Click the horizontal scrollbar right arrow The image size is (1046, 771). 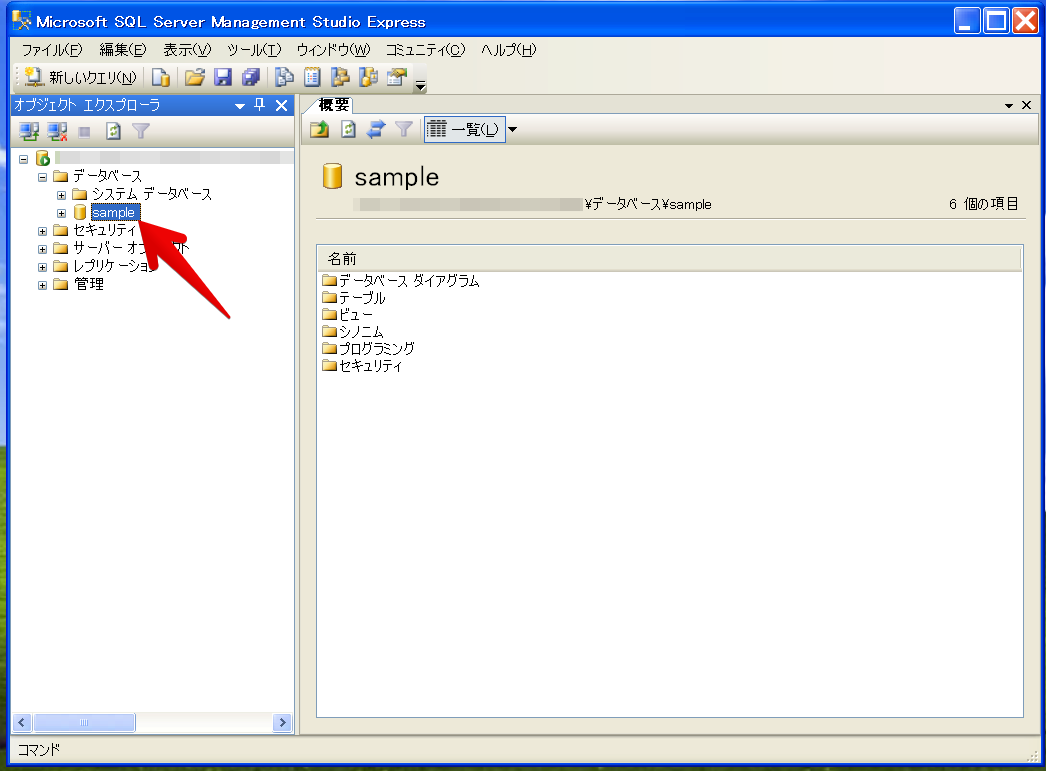point(283,722)
